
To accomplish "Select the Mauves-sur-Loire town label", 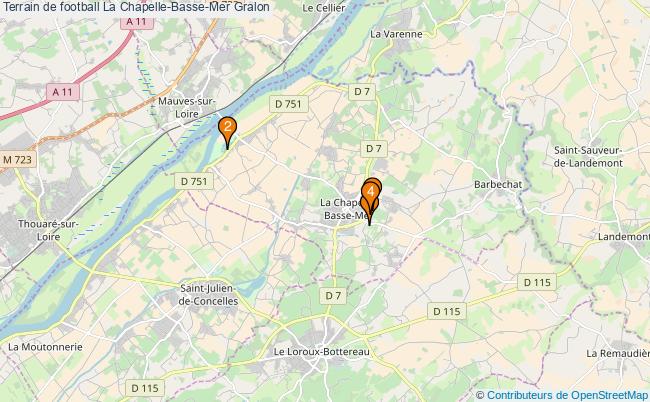I will 187,107.
